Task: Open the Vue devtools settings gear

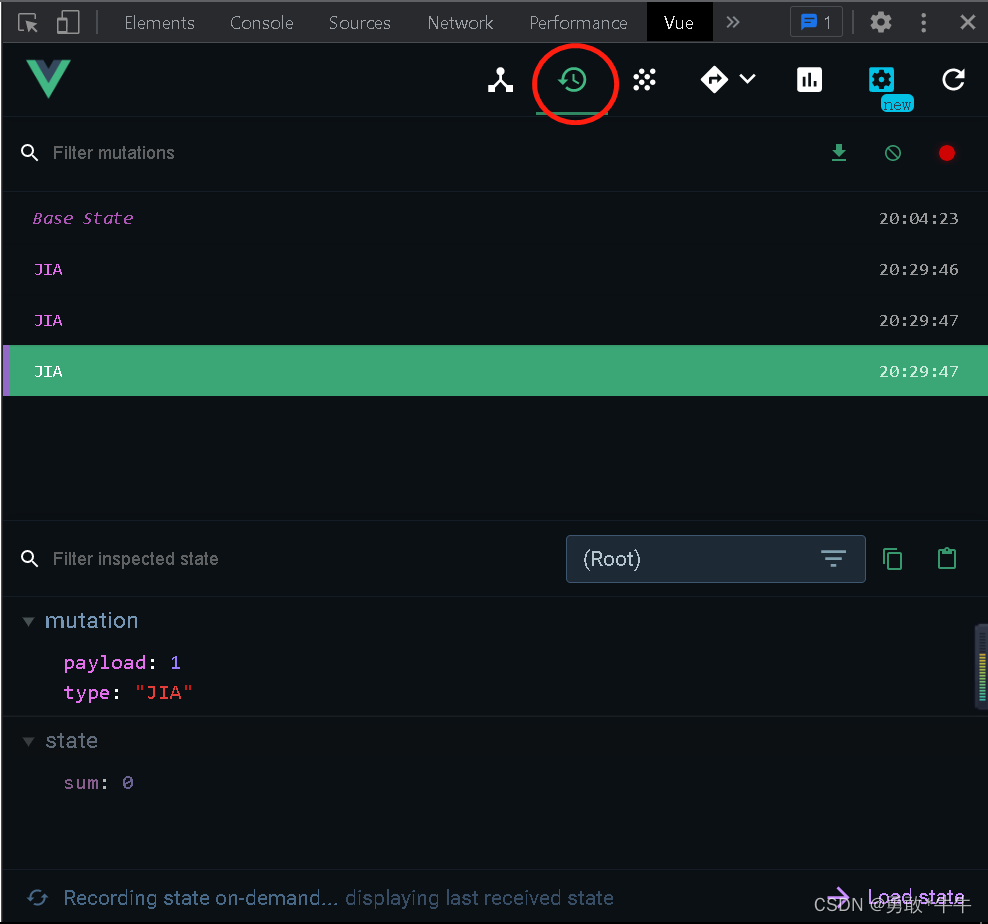Action: coord(881,80)
